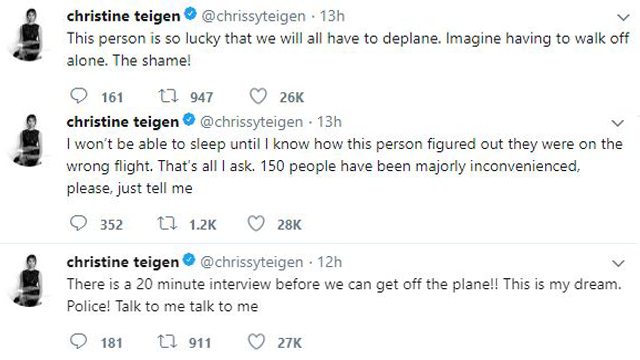640x360 pixels.
Task: Click the avatar beside the '20 minute interview' tweet
Action: (x=29, y=281)
